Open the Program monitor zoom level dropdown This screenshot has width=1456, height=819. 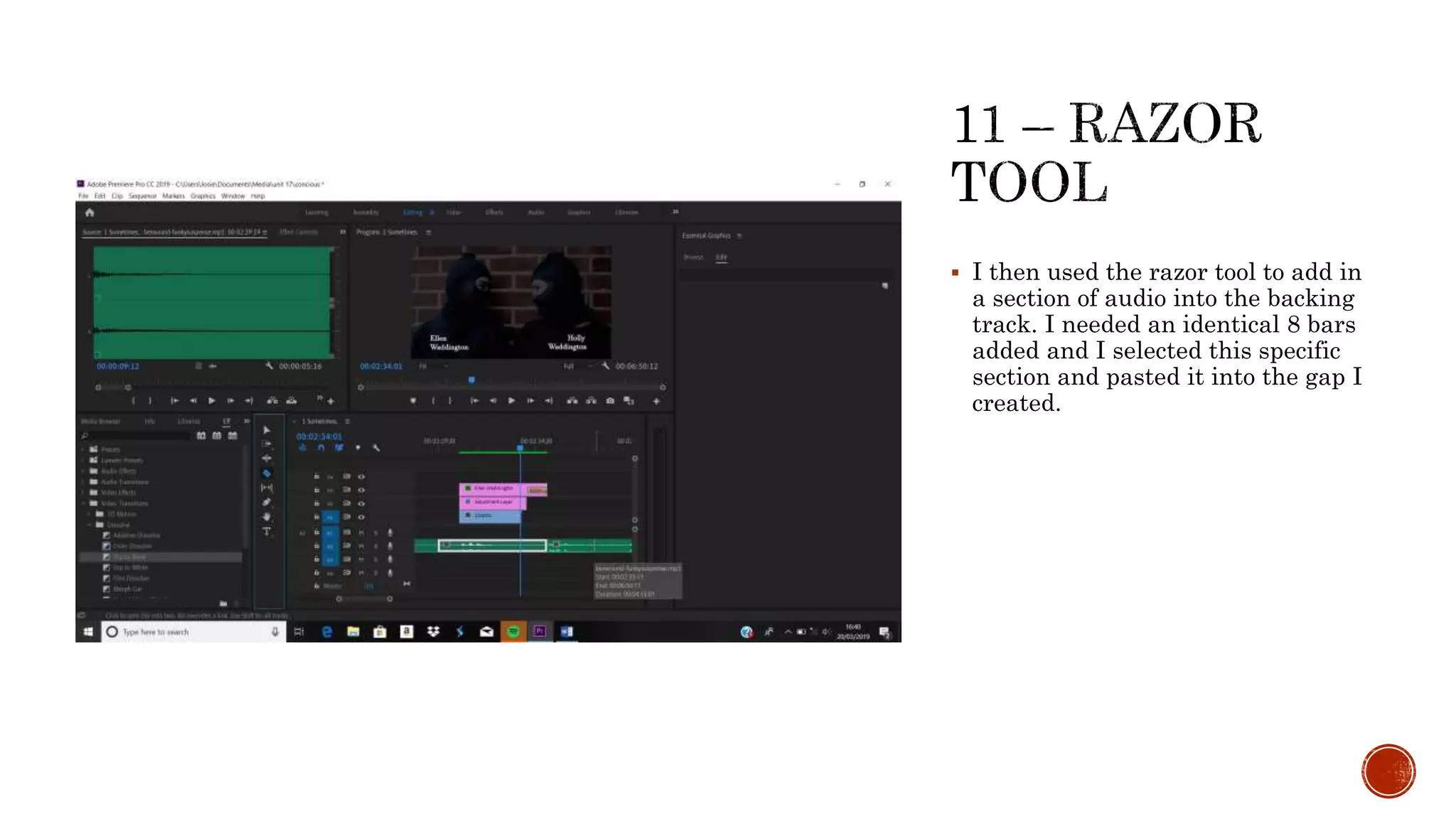[434, 366]
